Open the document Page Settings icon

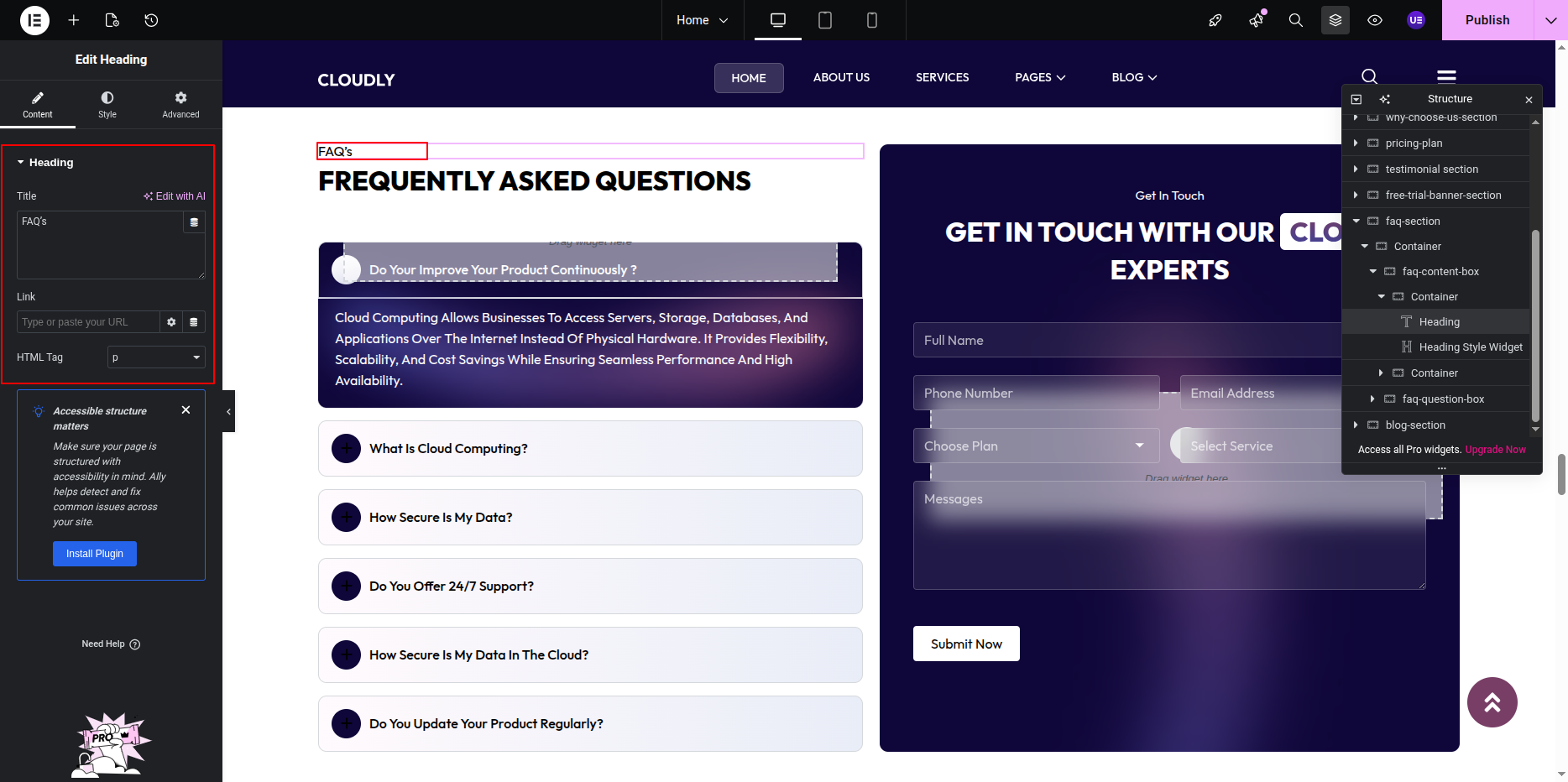click(x=112, y=20)
